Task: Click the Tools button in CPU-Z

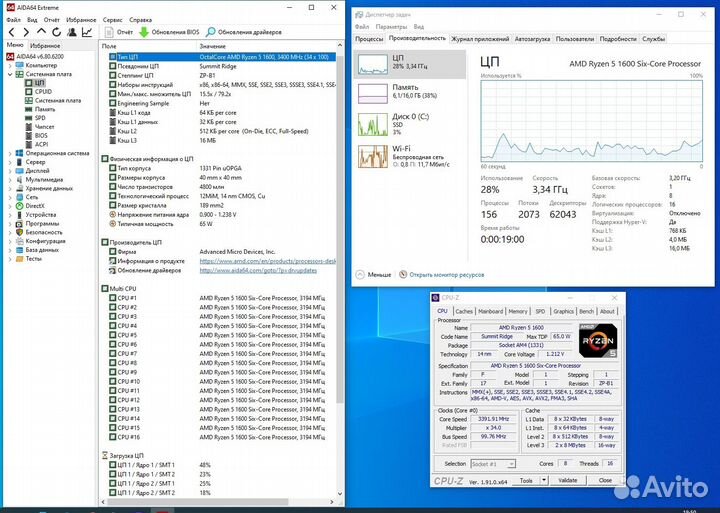Action: tap(526, 480)
